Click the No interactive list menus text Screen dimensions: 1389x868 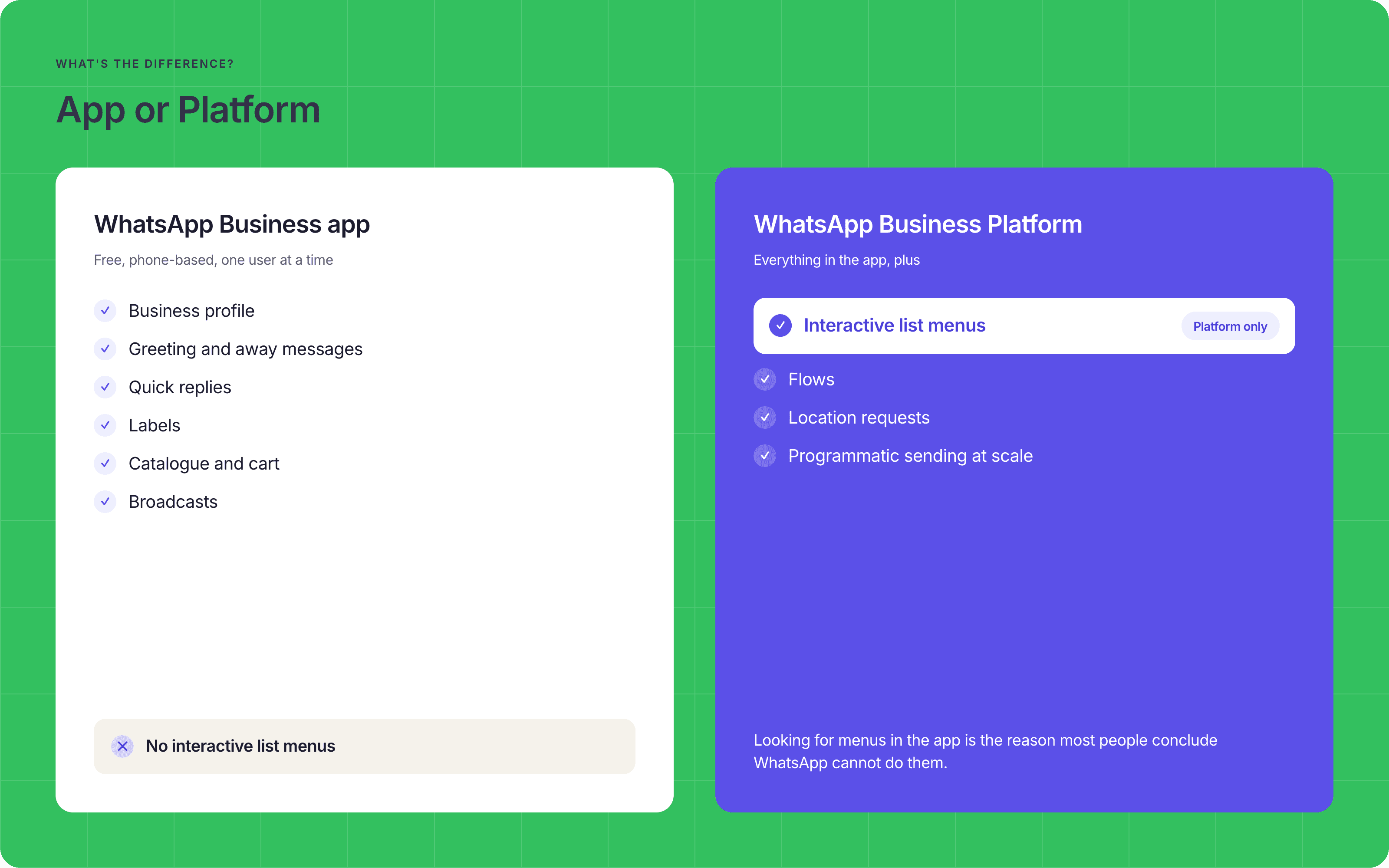240,746
